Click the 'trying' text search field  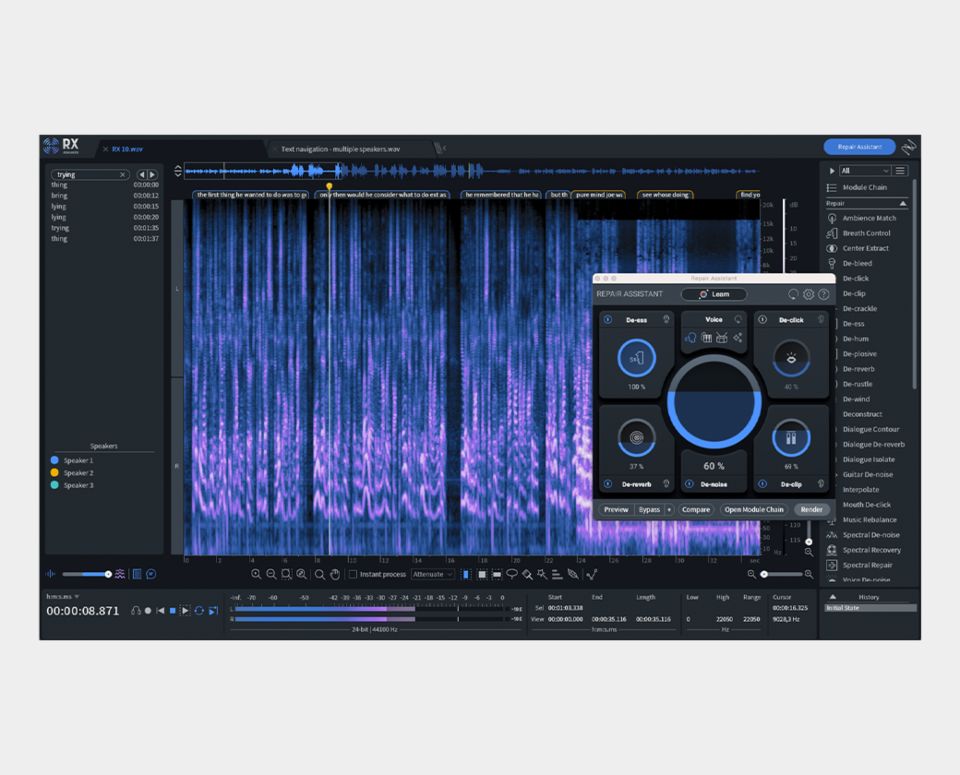click(86, 174)
